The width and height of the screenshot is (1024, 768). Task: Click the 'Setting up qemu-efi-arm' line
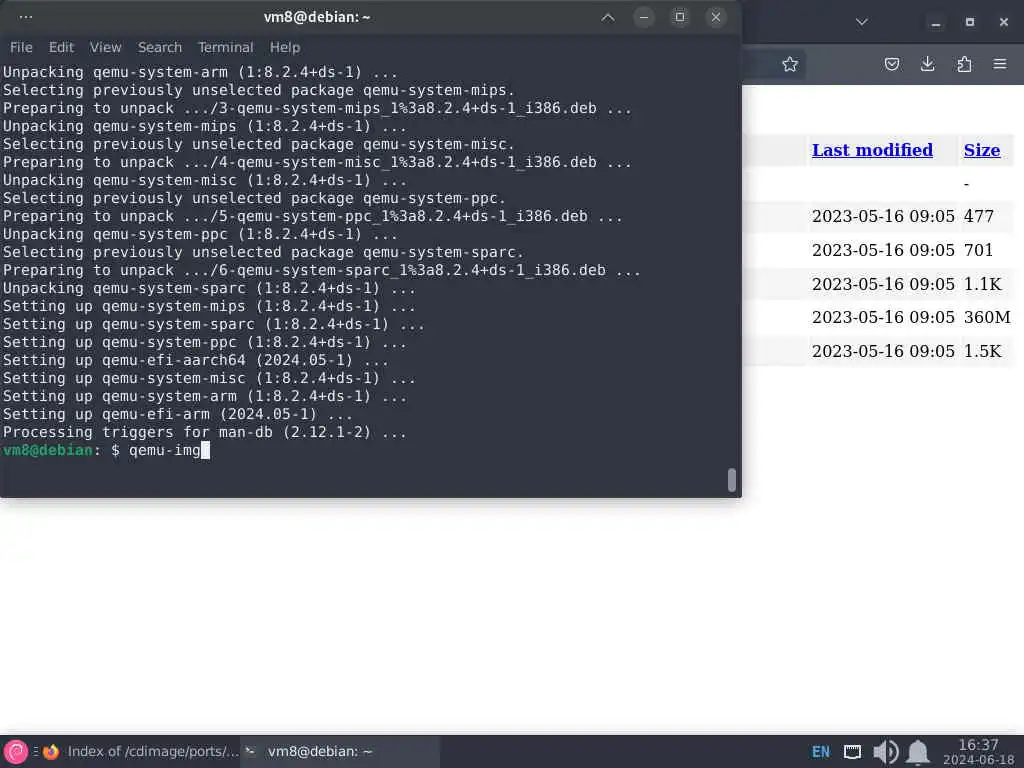[x=178, y=414]
